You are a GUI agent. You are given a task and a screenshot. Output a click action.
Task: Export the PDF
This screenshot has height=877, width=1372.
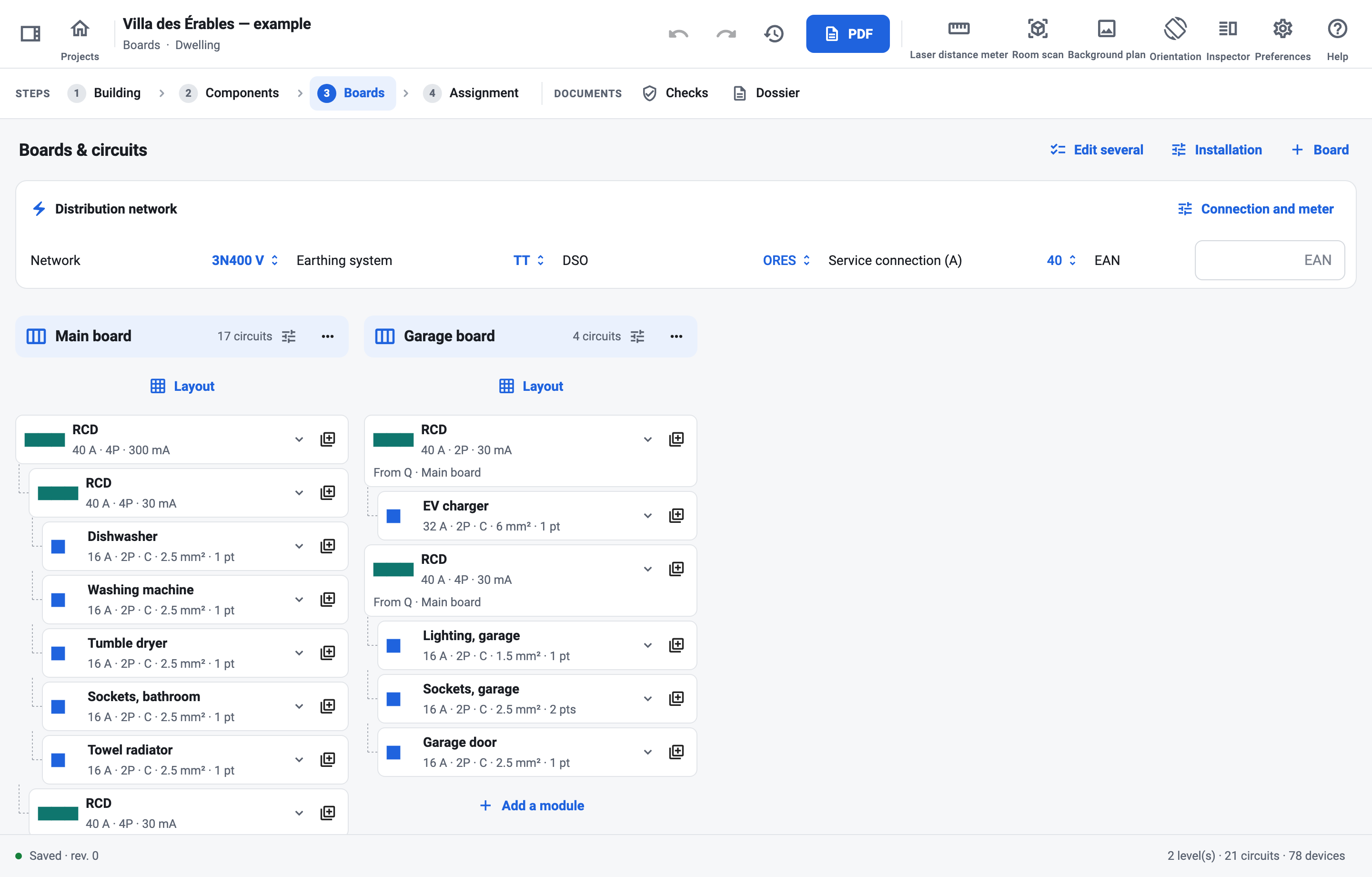(847, 34)
